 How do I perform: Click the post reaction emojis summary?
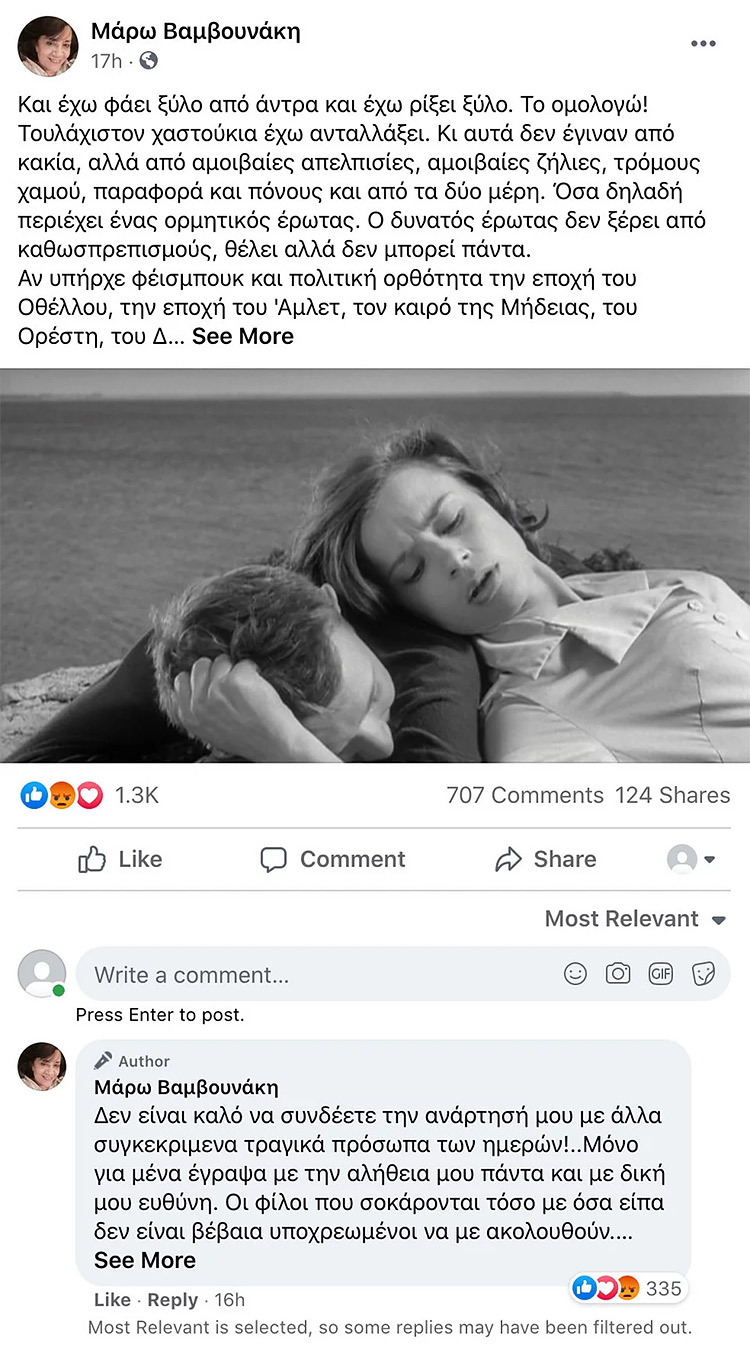62,796
